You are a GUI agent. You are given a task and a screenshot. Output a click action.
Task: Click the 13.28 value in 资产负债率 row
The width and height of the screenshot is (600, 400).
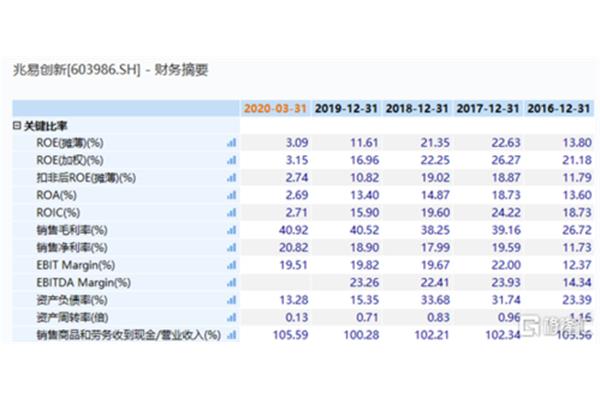click(293, 300)
